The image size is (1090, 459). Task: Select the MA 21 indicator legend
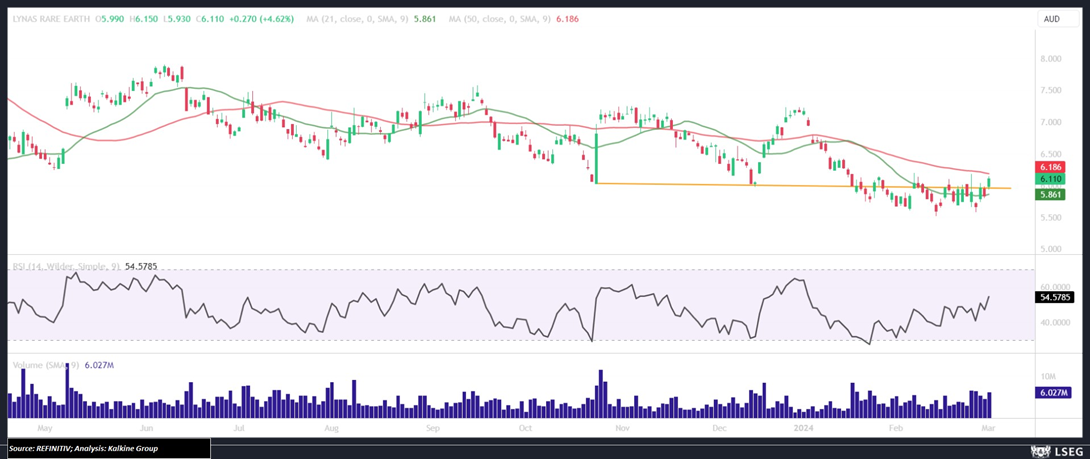371,19
